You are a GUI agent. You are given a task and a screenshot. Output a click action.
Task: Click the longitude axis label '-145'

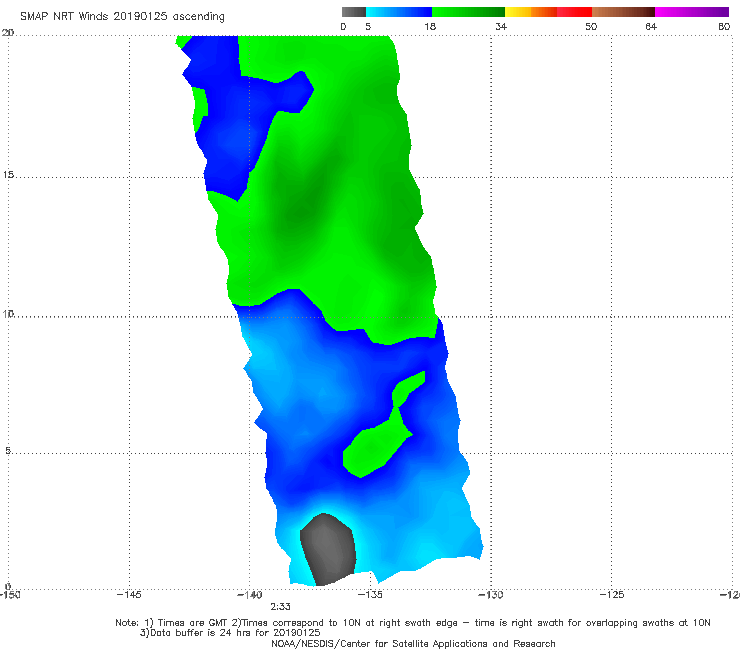129,594
